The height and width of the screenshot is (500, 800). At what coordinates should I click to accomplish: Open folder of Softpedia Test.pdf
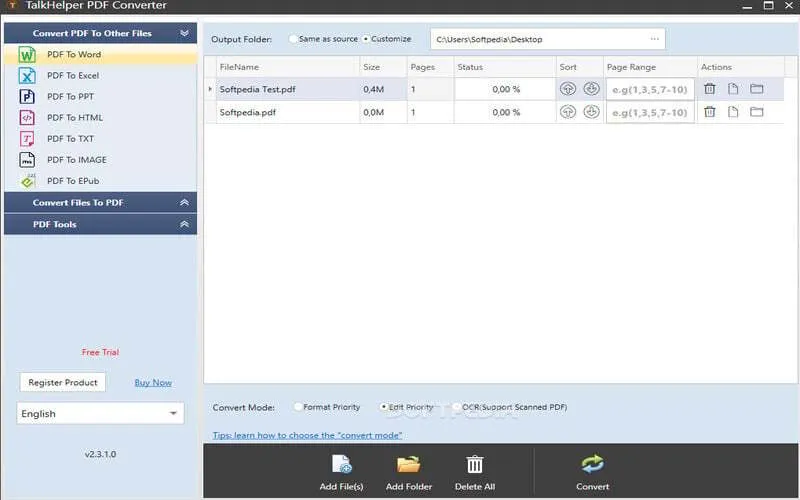(x=757, y=89)
